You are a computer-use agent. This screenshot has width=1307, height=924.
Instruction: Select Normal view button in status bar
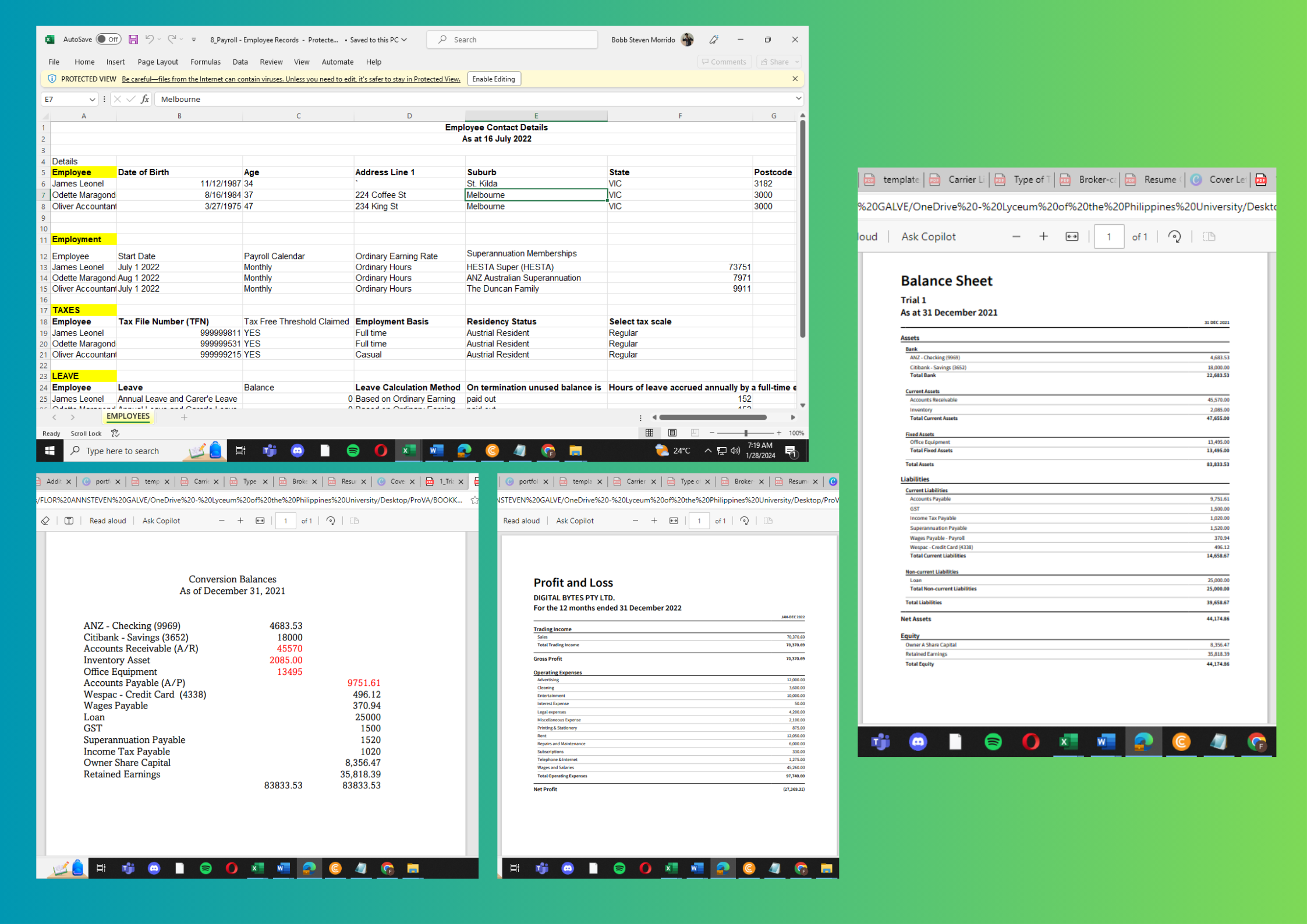point(649,433)
